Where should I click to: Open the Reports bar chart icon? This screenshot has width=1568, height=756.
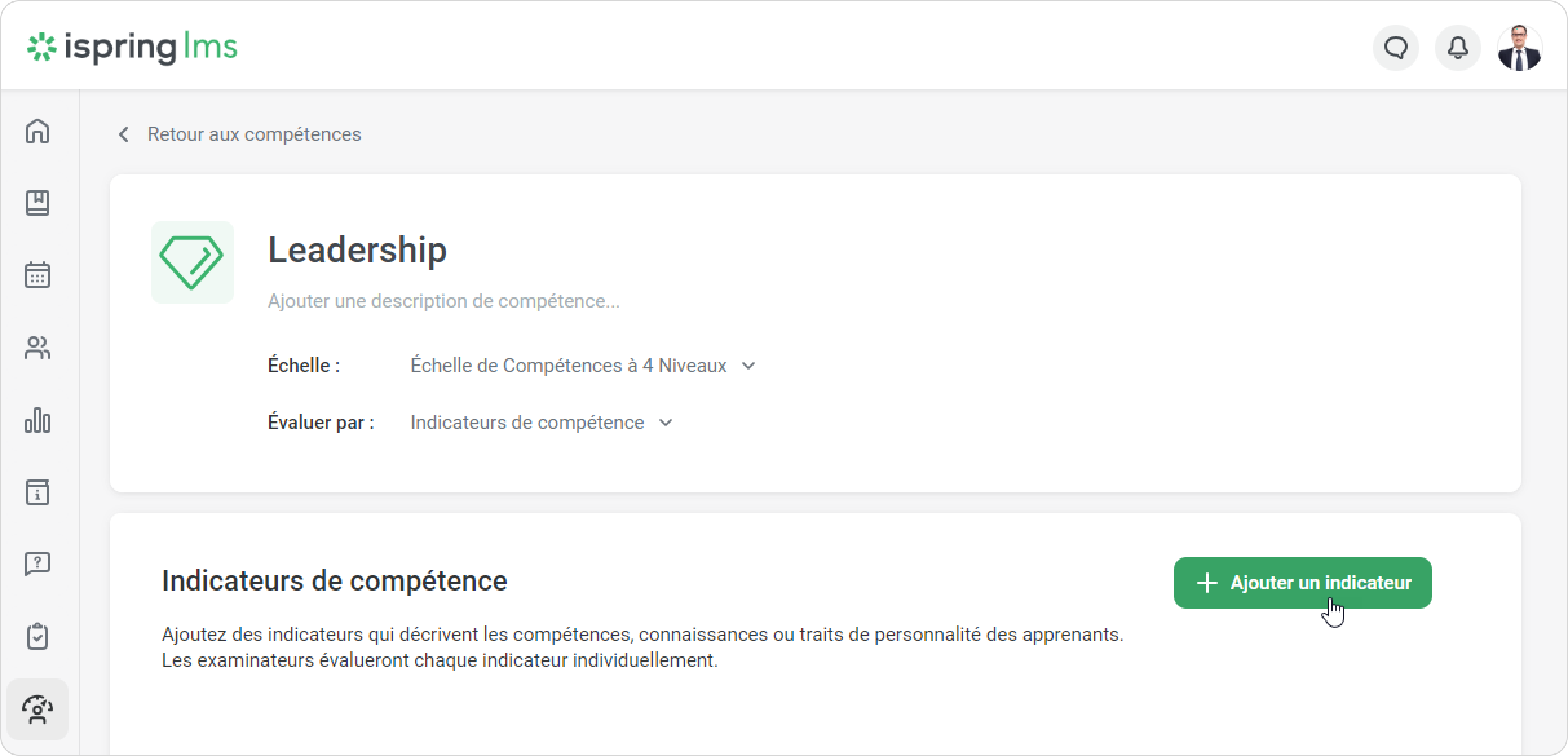37,420
